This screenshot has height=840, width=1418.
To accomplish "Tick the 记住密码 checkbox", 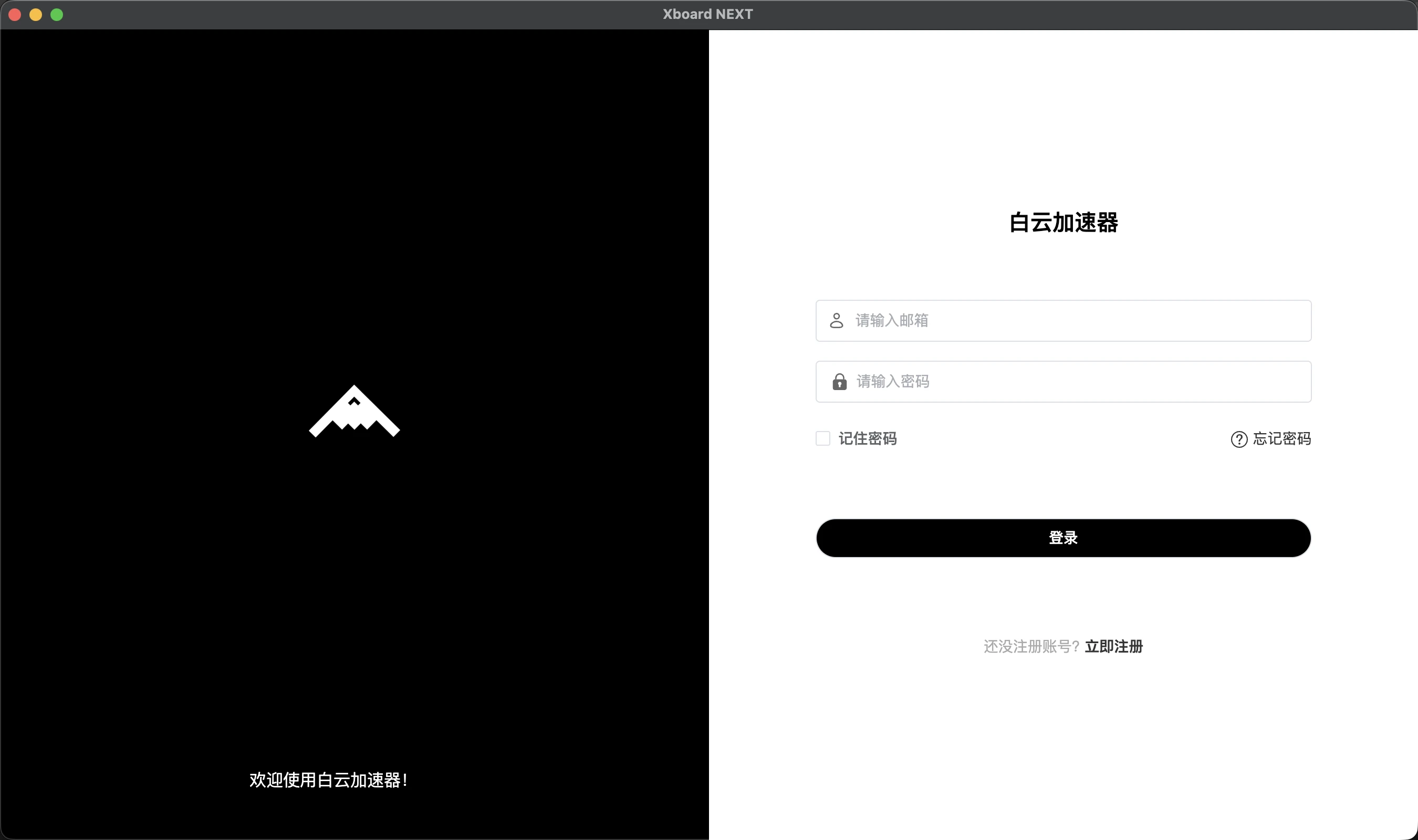I will [x=822, y=439].
